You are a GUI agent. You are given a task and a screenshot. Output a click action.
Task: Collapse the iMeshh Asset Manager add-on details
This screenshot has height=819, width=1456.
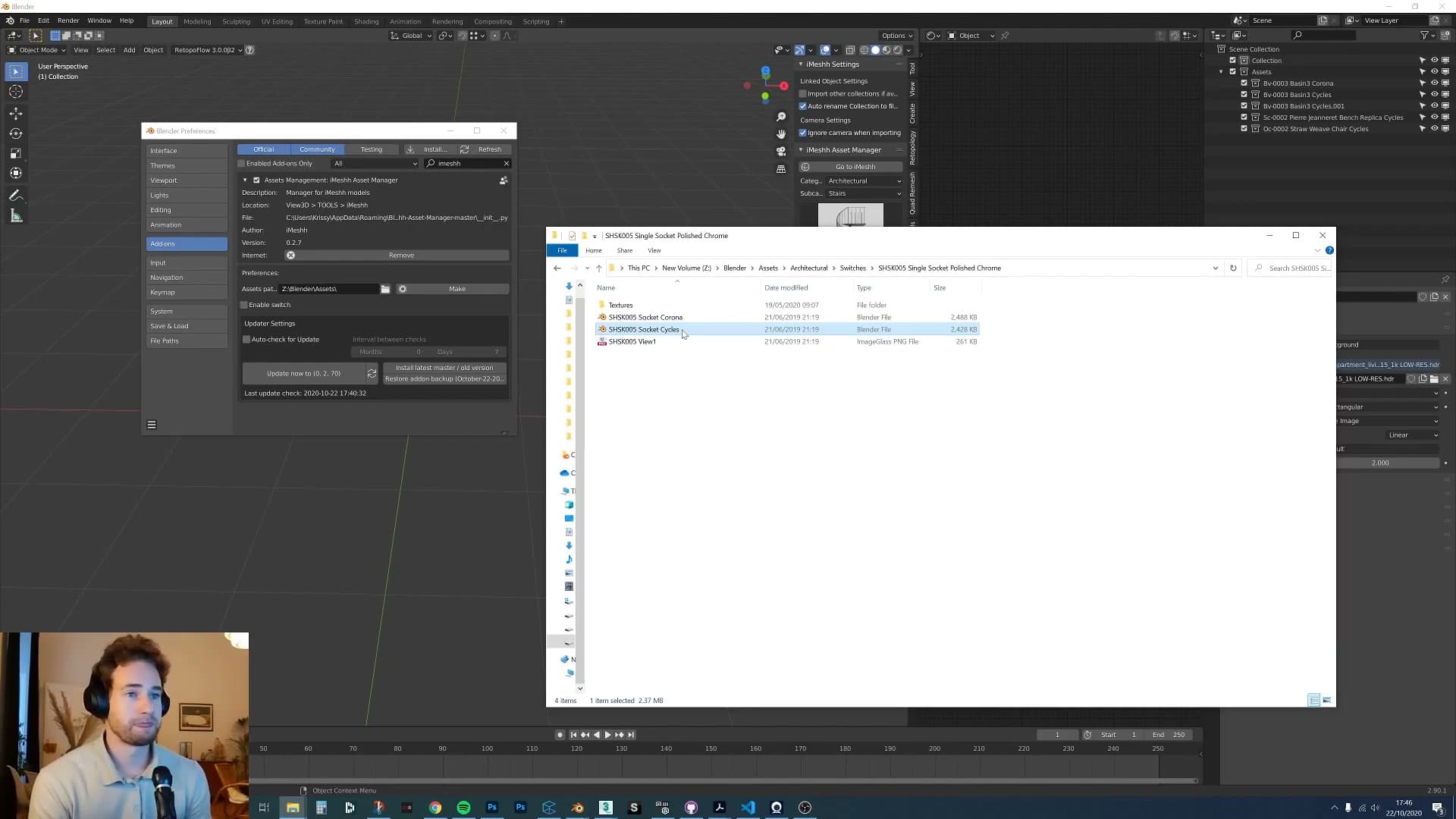pos(245,180)
